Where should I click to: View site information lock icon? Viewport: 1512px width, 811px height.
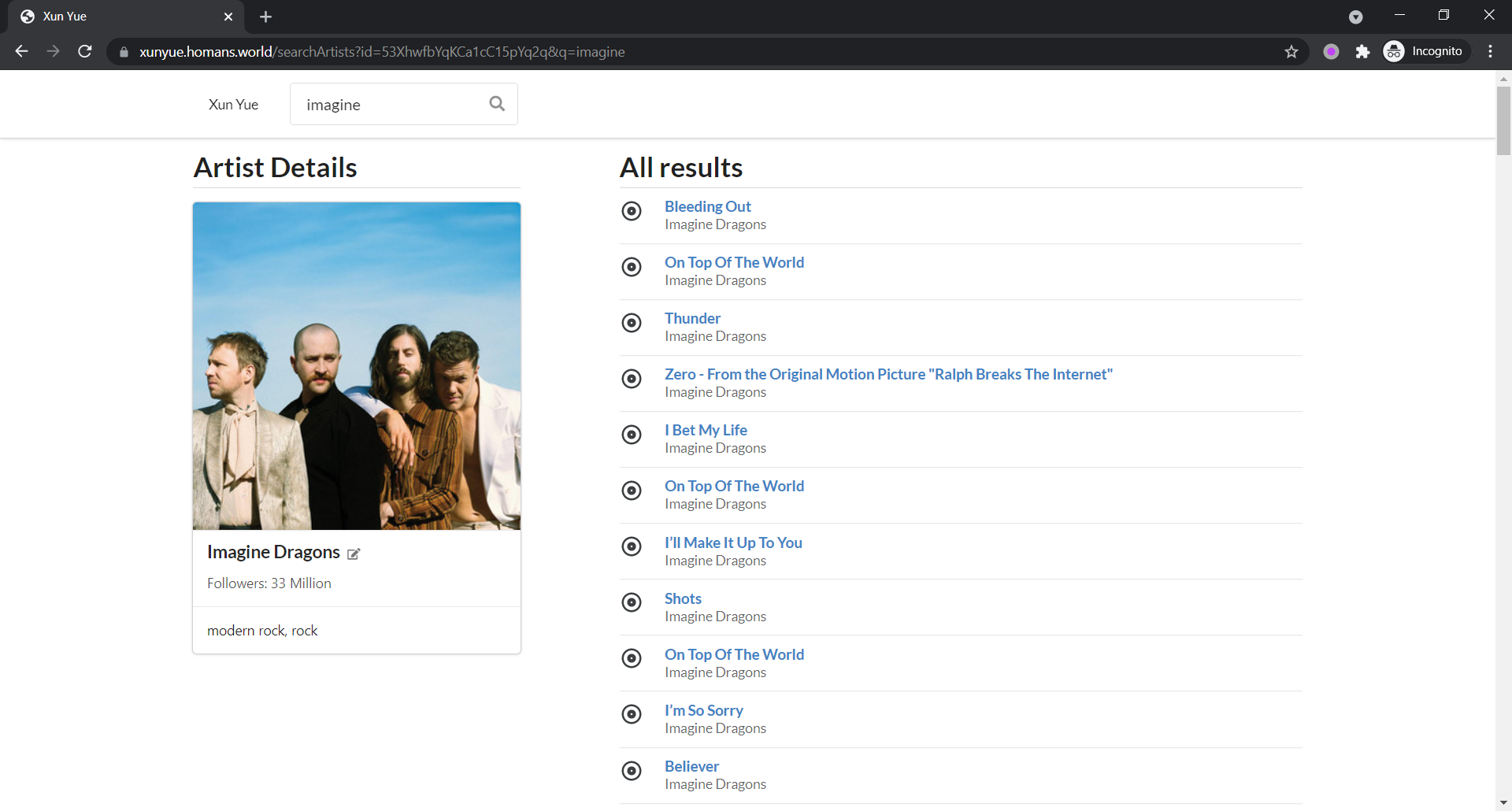point(124,52)
